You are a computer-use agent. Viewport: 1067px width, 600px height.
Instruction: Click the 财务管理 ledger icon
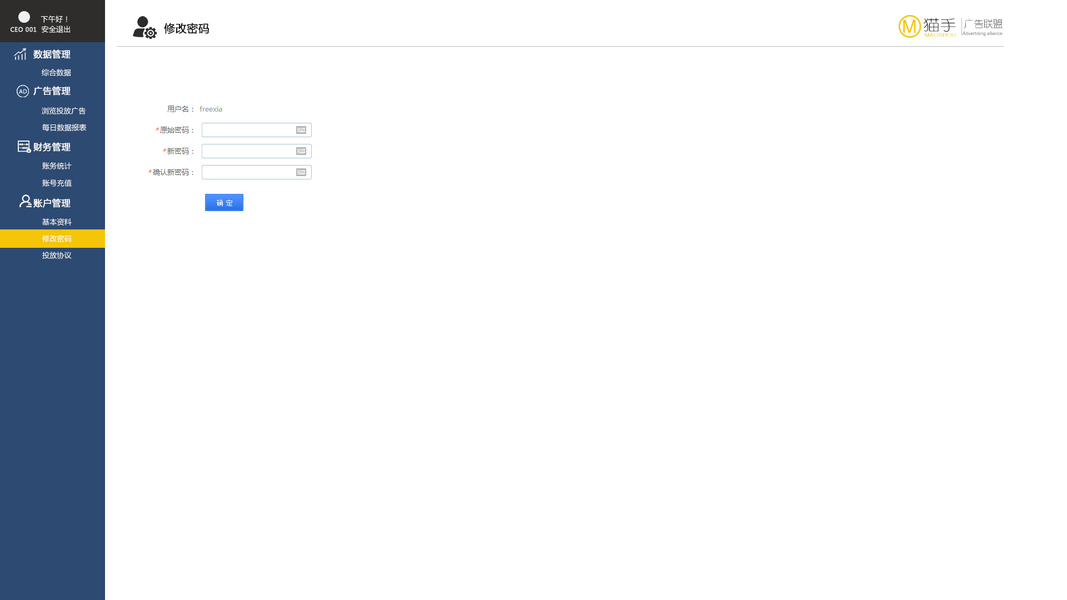24,147
